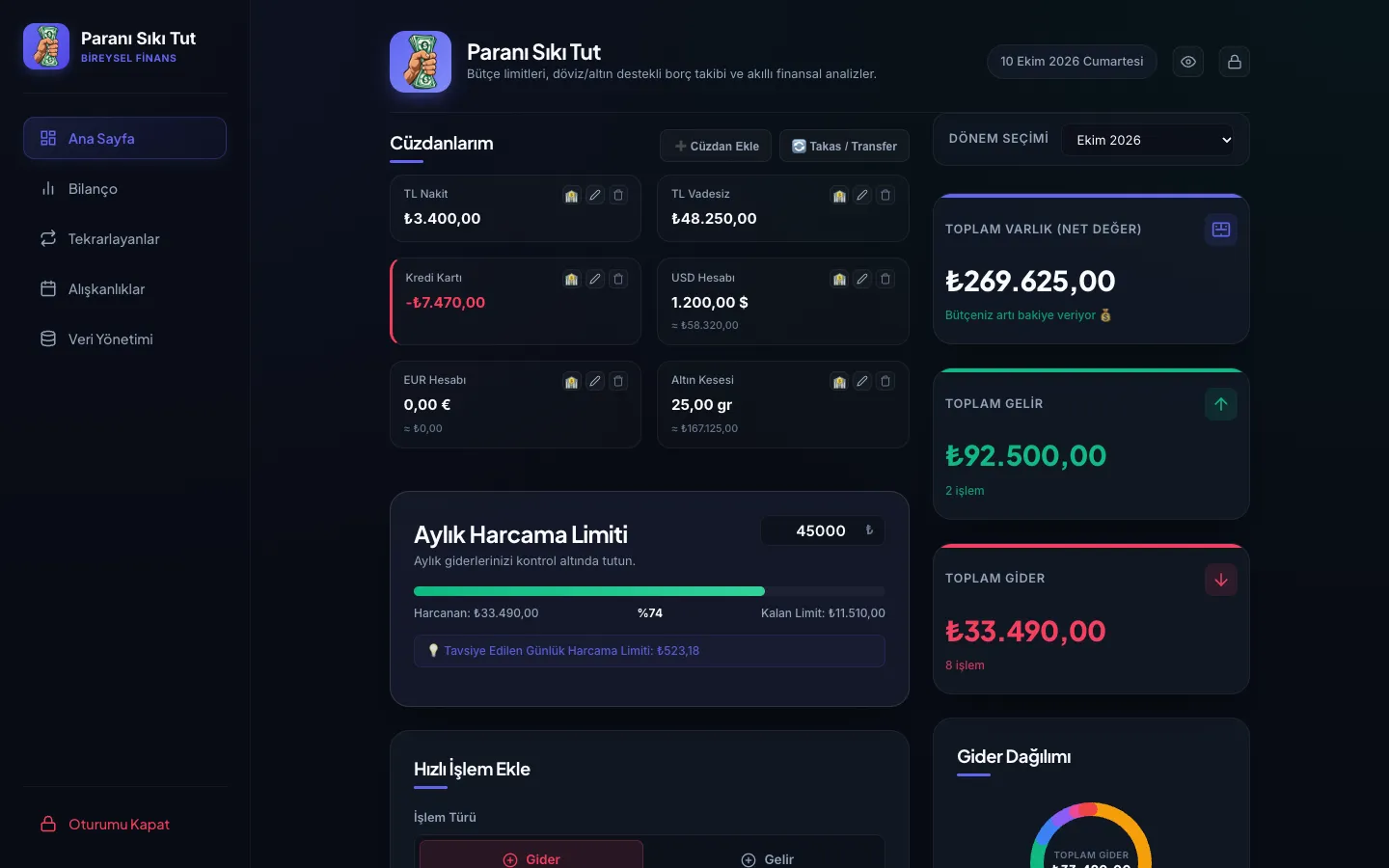Click the pencil icon on Kredi Kartı card
Viewport: 1389px width, 868px height.
tap(595, 279)
